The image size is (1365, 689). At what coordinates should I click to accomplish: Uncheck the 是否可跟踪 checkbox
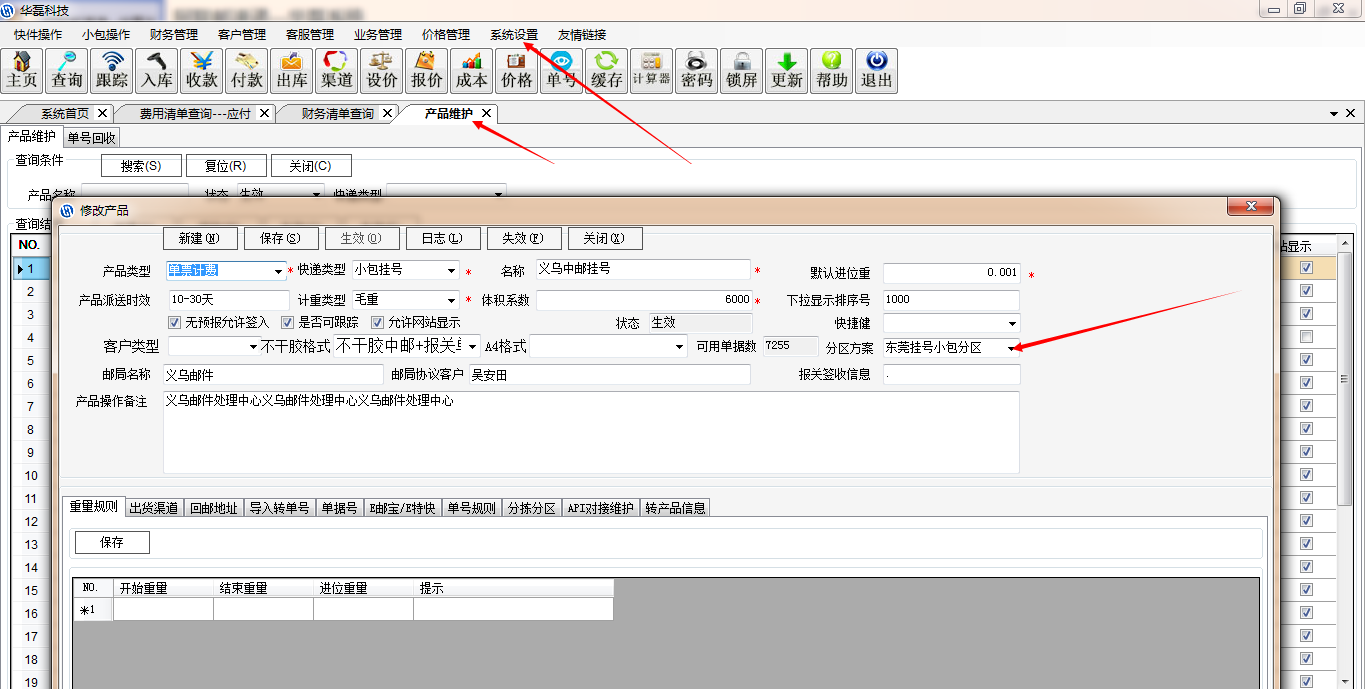point(288,323)
